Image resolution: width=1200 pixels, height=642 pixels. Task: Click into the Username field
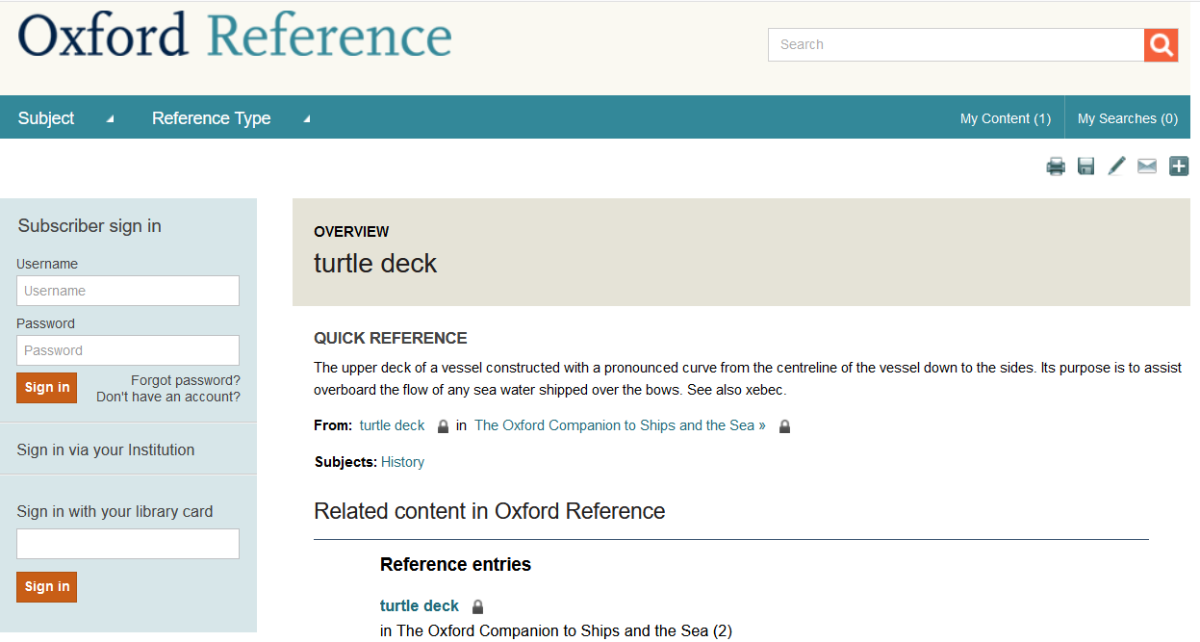(x=128, y=291)
